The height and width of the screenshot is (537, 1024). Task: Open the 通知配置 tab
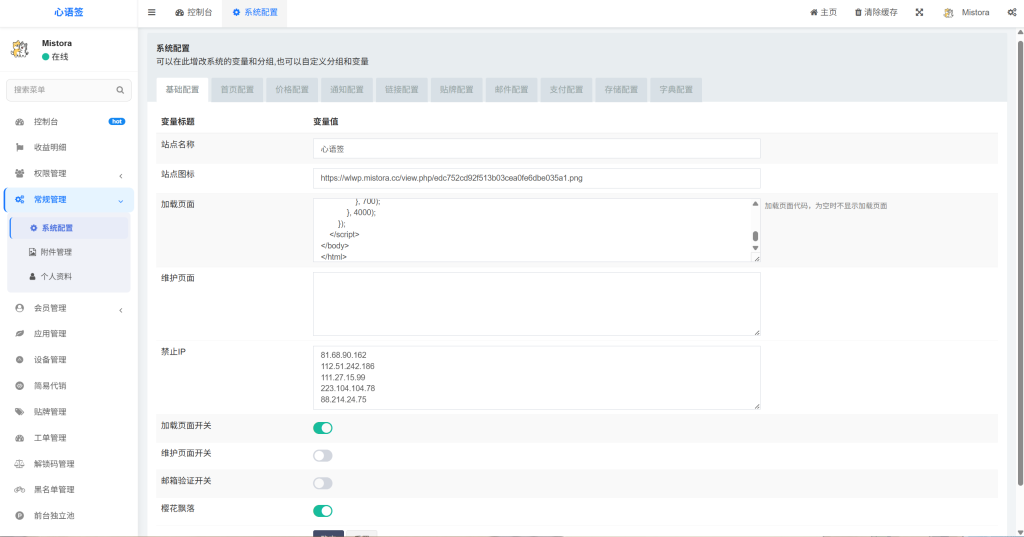coord(347,90)
